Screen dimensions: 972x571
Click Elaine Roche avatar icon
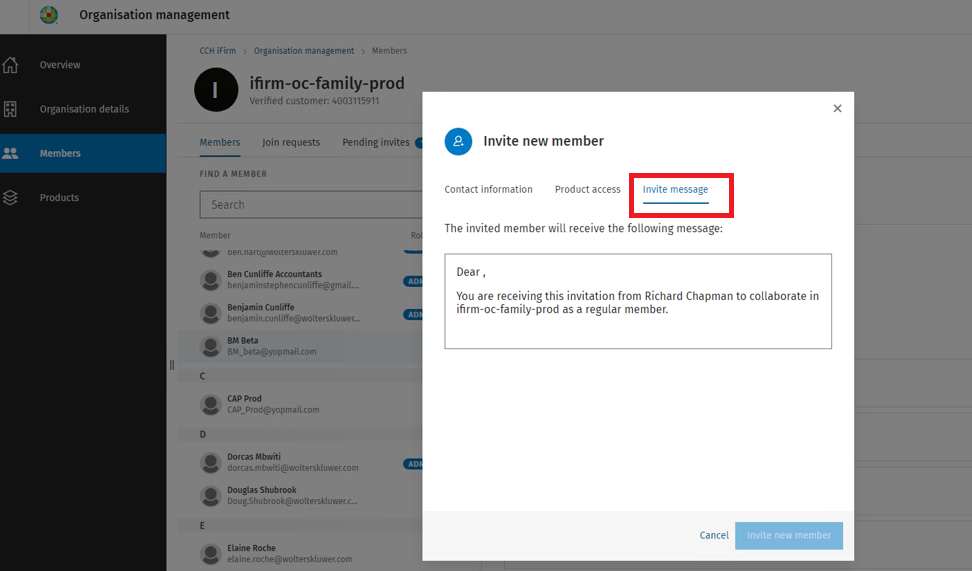click(x=211, y=554)
